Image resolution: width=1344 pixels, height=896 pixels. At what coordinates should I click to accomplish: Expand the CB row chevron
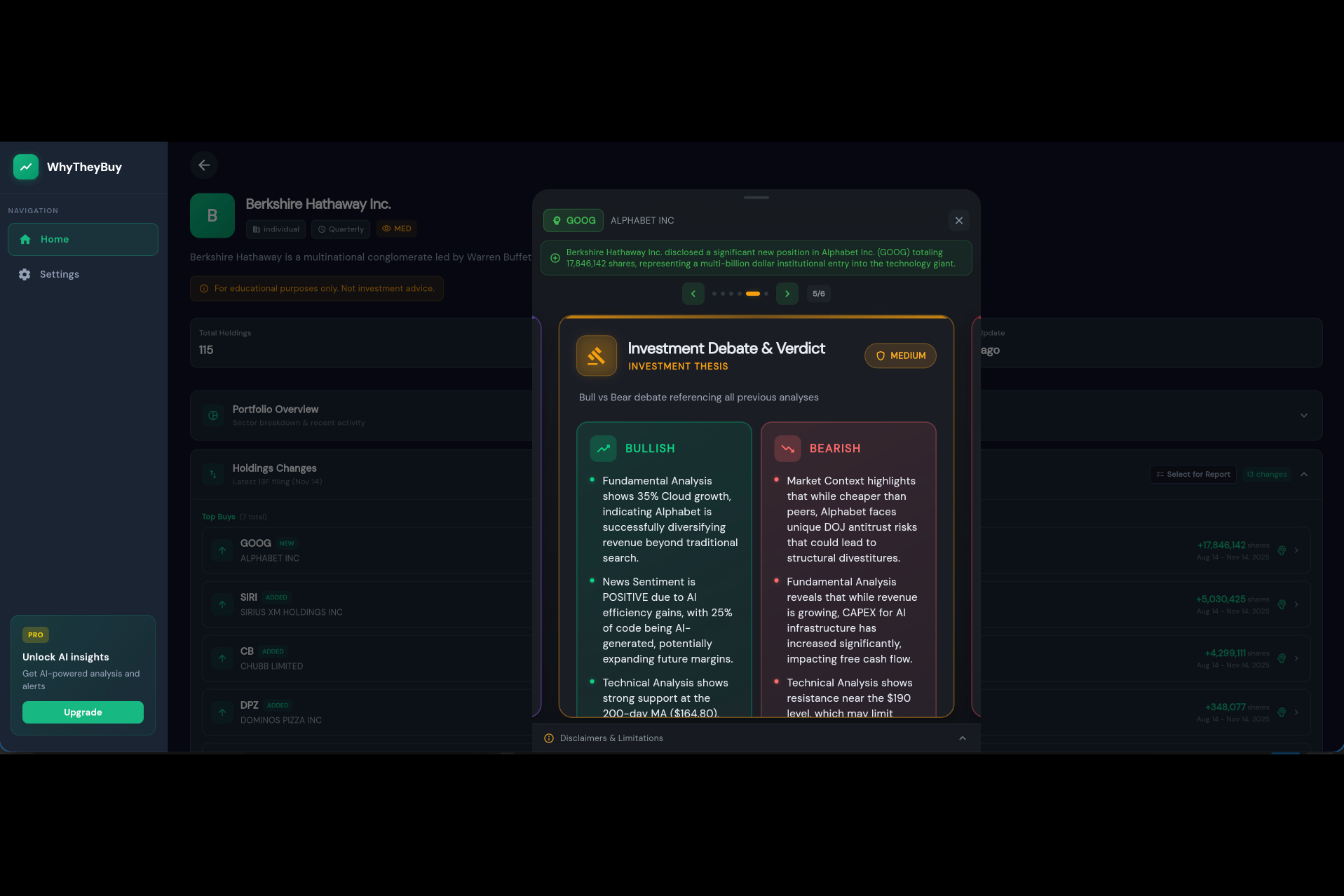[1296, 658]
